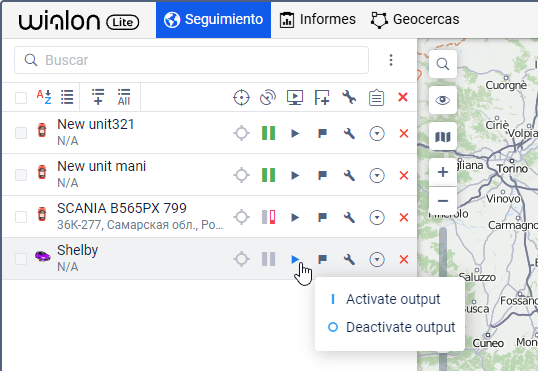Remove New unit321 with red X

[x=404, y=134]
